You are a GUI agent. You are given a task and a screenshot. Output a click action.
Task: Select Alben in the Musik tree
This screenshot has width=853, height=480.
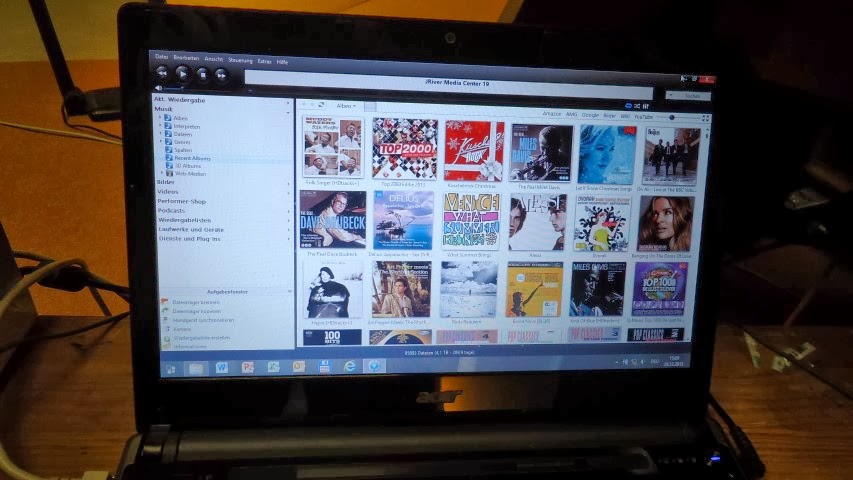pyautogui.click(x=181, y=118)
